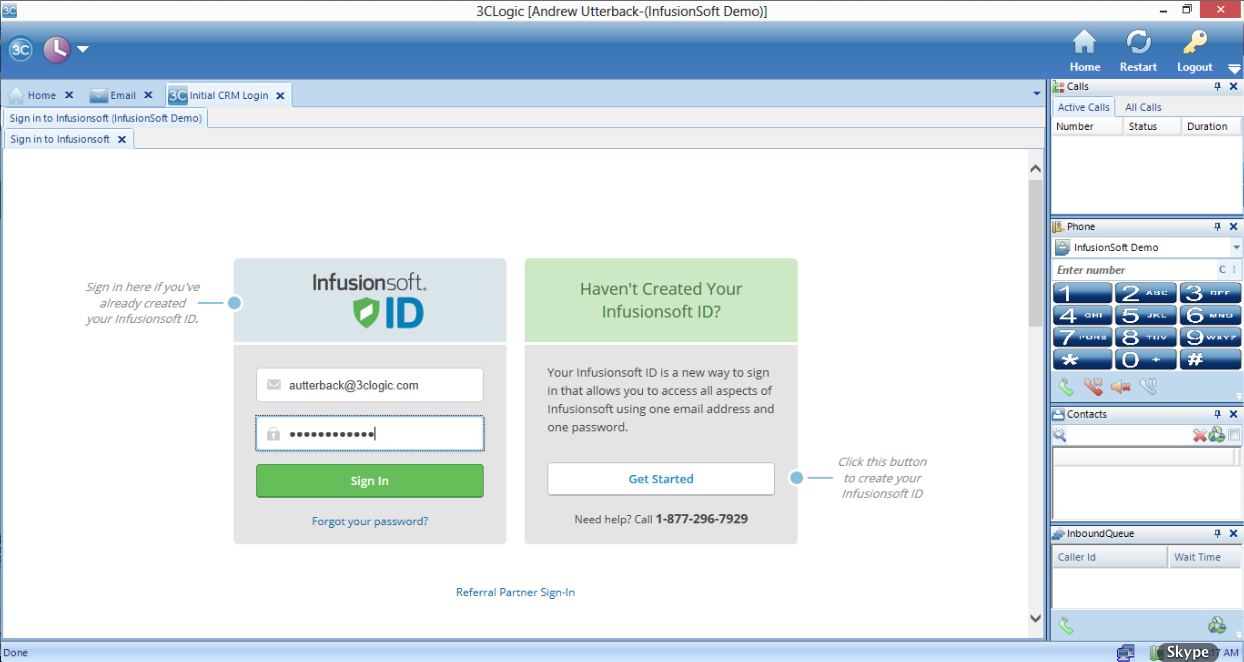
Task: Dial digit 6 MNO on the keypad
Action: click(x=1210, y=315)
